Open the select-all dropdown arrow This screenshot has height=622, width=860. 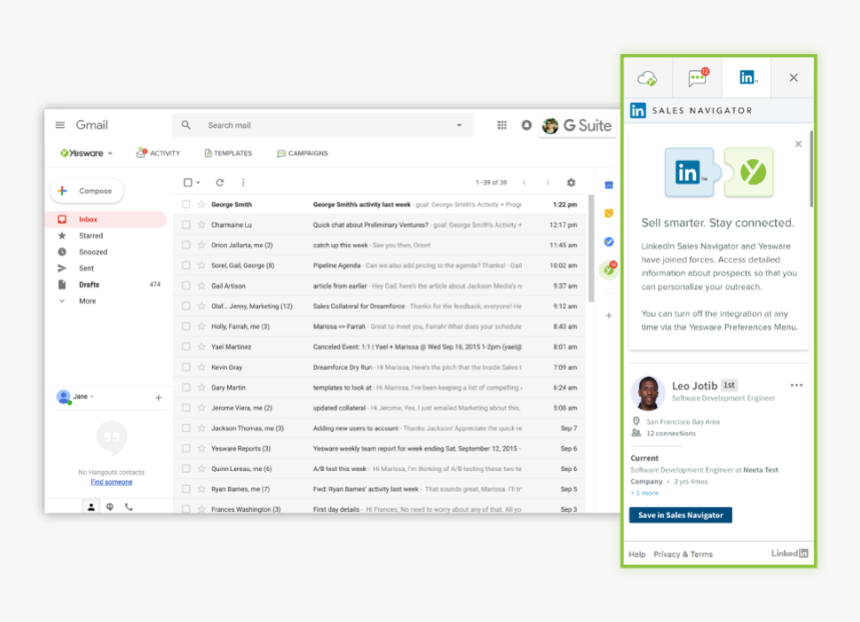coord(198,183)
